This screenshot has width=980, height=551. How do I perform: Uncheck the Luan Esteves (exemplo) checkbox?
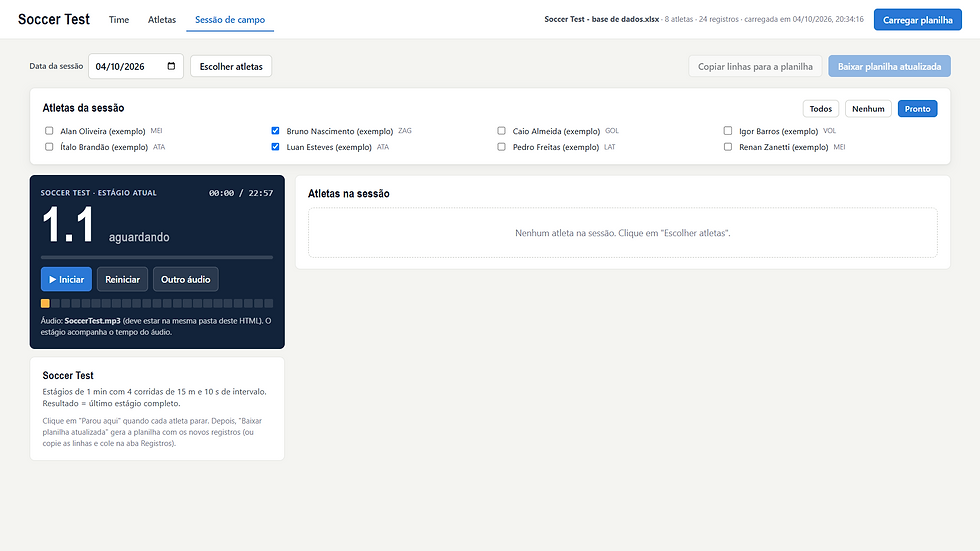275,147
